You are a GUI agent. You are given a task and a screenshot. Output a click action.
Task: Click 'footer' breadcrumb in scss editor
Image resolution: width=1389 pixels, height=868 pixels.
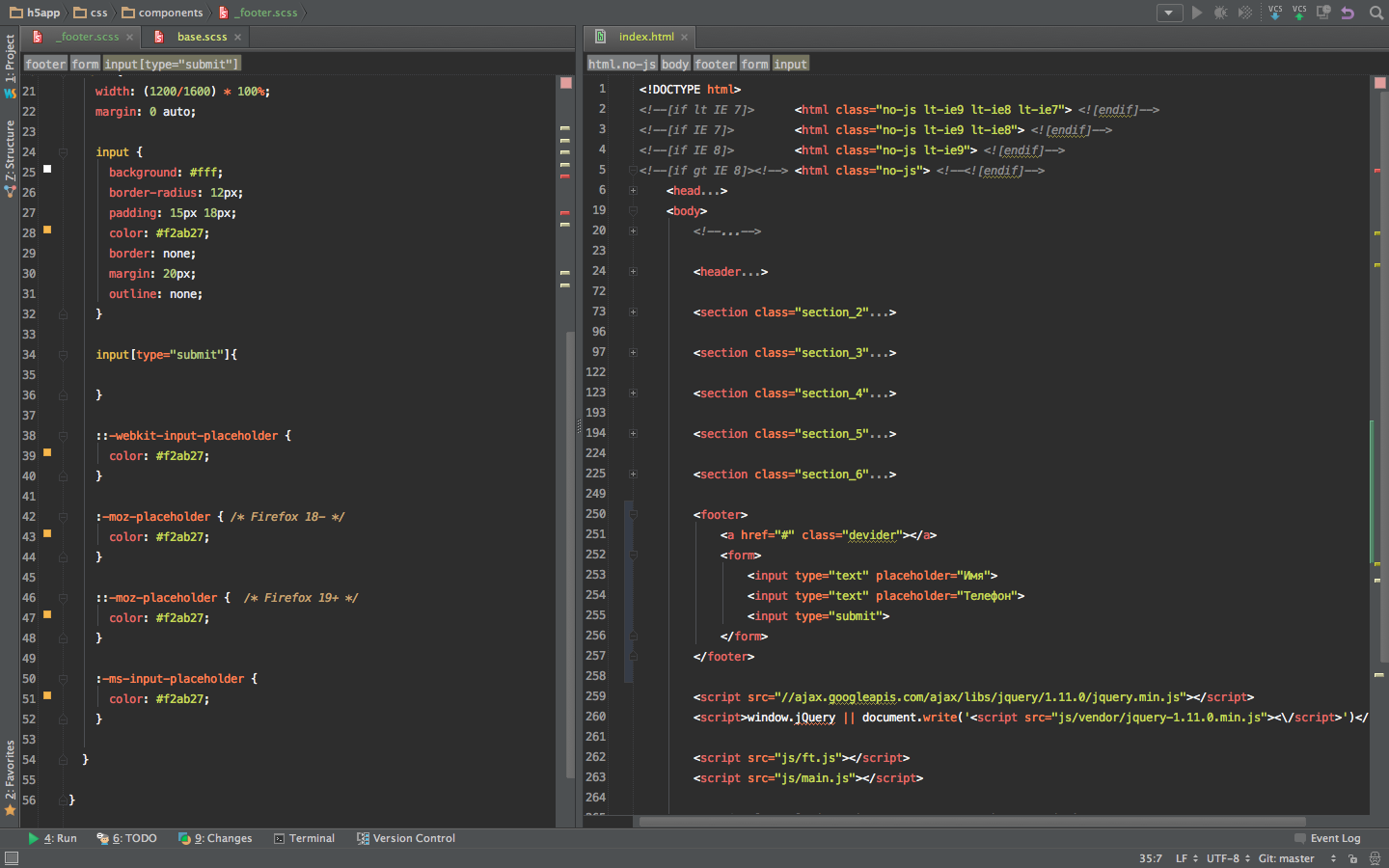pyautogui.click(x=45, y=64)
